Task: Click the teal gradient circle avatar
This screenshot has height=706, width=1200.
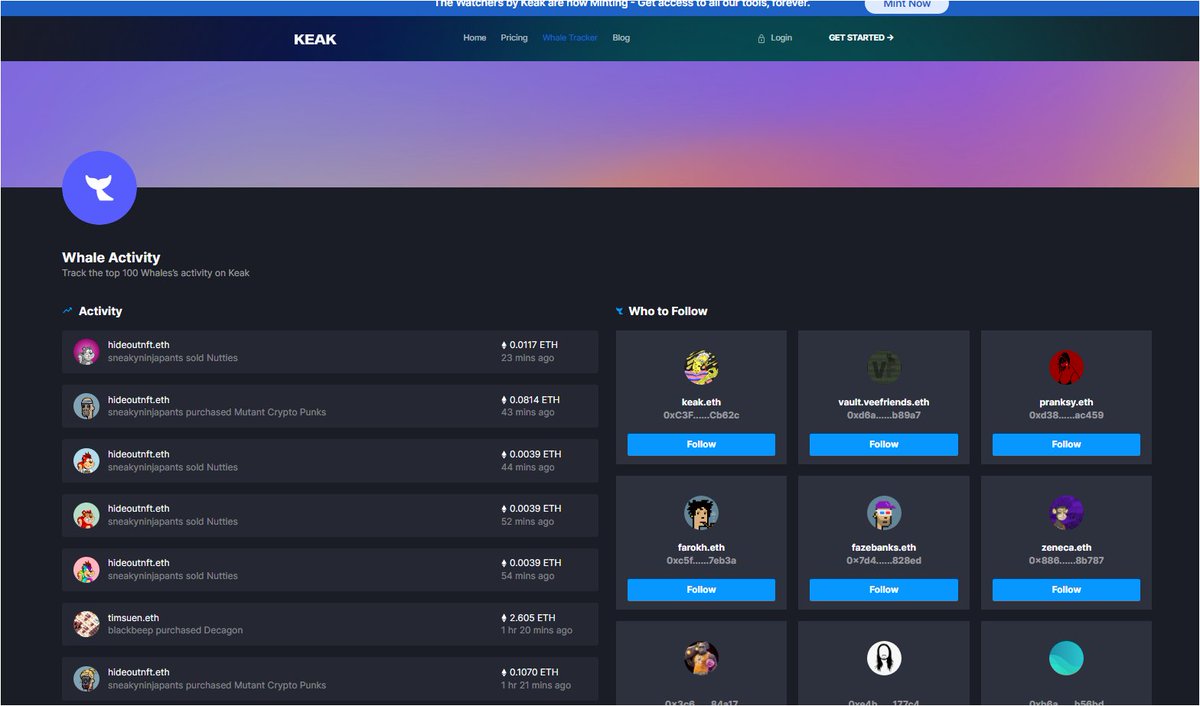Action: click(1066, 658)
